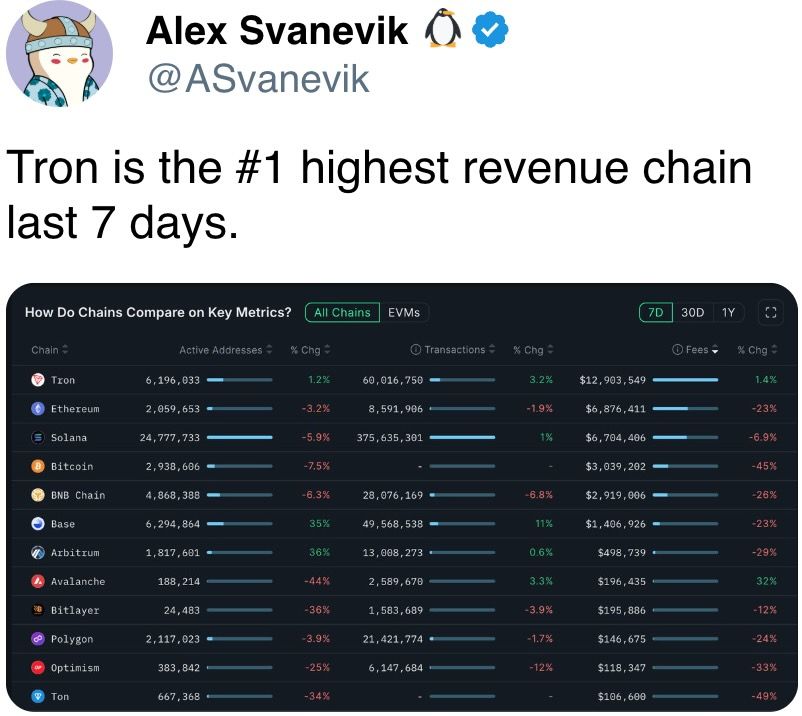802x716 pixels.
Task: Open the penguin profile avatar
Action: click(x=59, y=54)
